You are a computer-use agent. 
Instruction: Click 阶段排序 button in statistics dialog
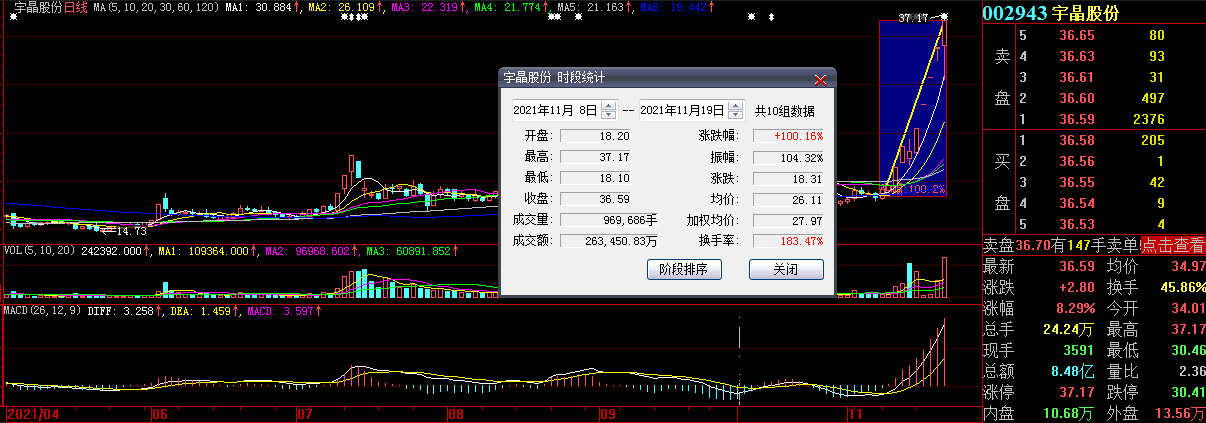(684, 269)
